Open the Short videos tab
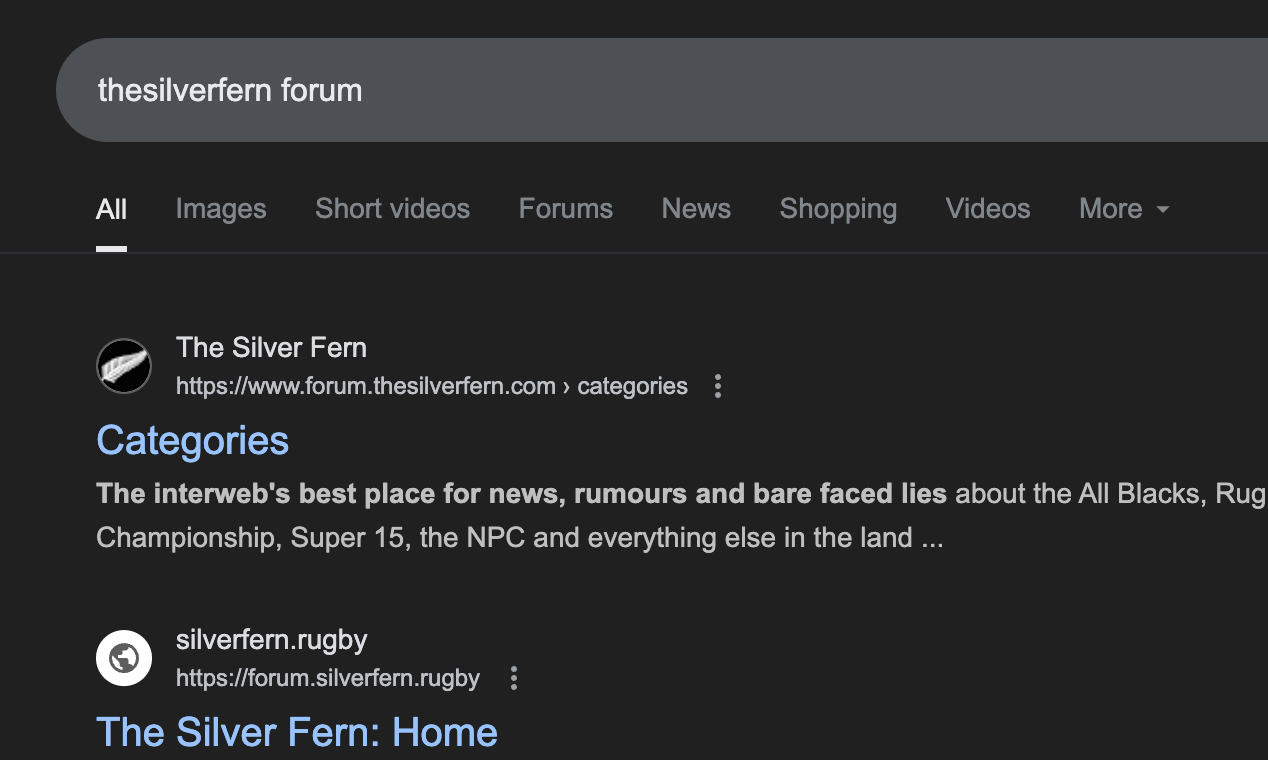 (392, 209)
